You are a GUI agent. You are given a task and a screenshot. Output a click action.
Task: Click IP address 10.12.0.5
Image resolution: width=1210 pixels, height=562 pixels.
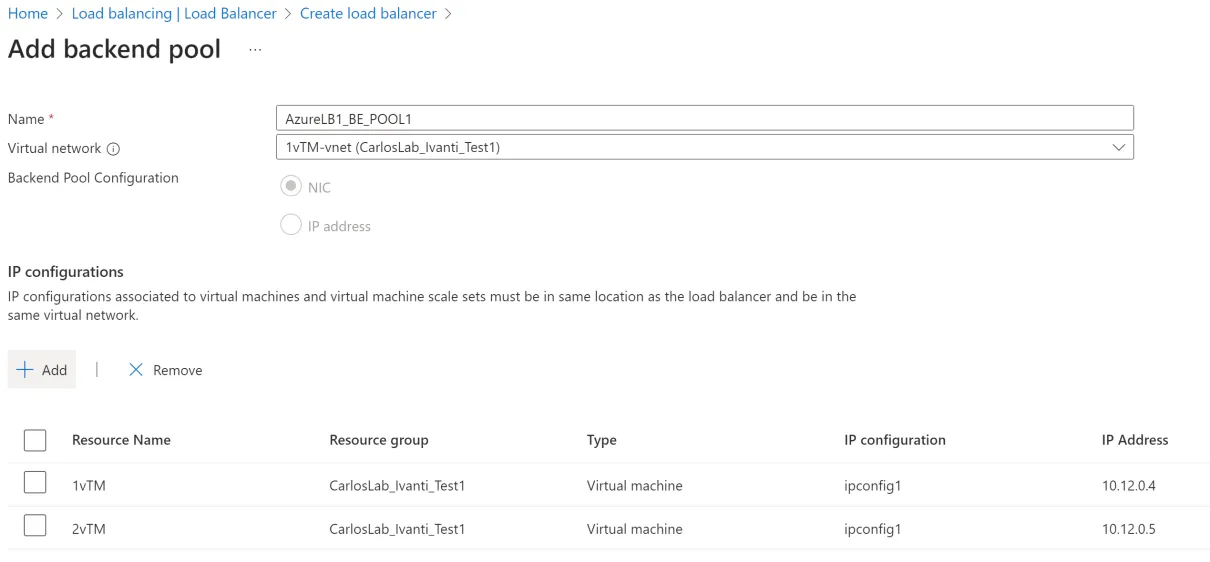pos(1129,529)
